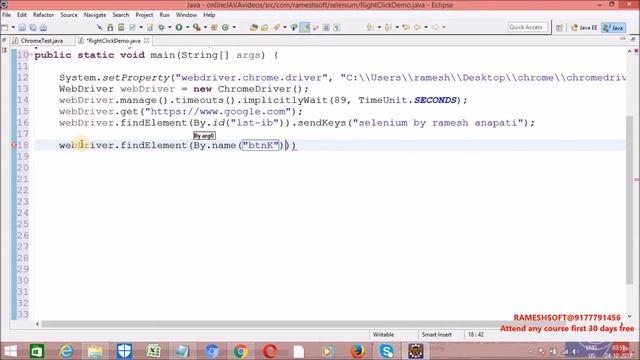This screenshot has width=640, height=360.
Task: Click the New file toolbar icon
Action: [x=5, y=27]
